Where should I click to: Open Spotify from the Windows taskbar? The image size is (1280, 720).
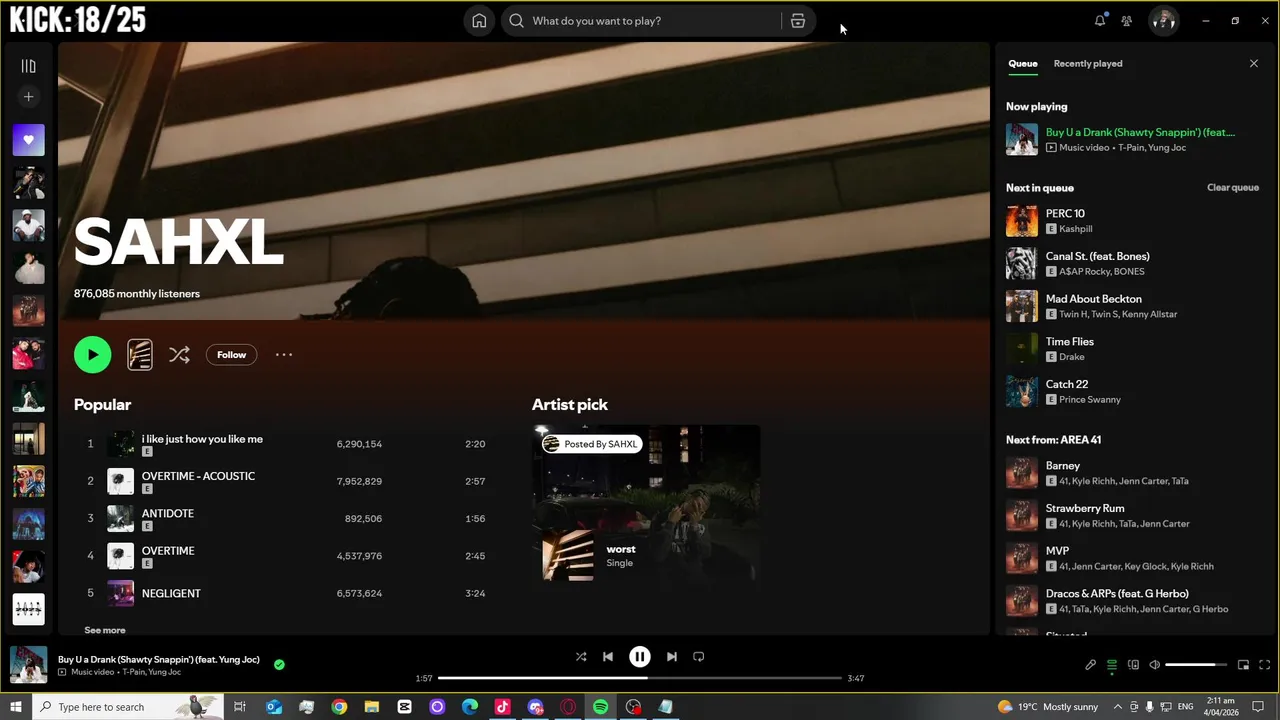pos(600,707)
